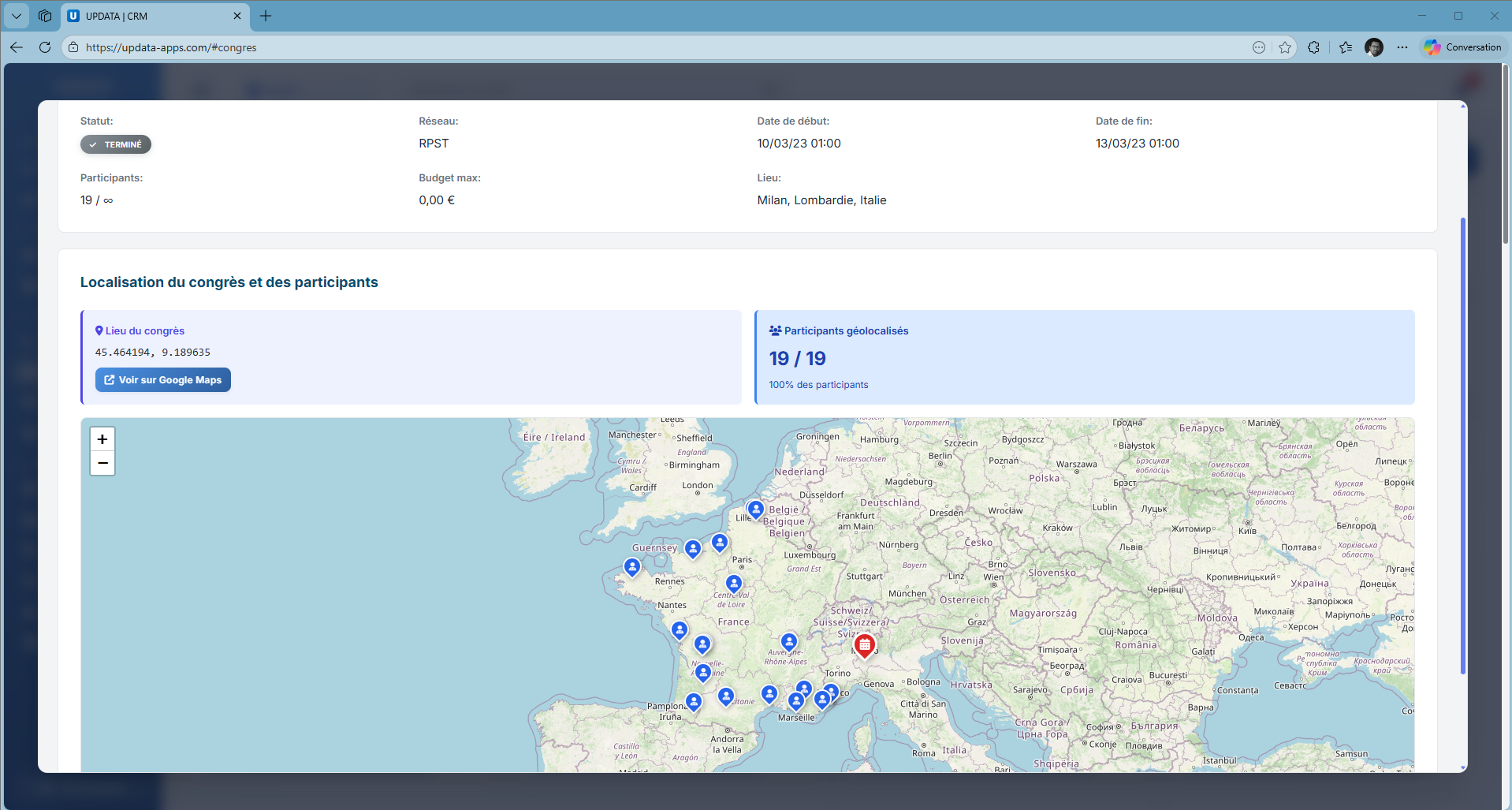Select the participant marker west of Rennes

click(x=632, y=566)
